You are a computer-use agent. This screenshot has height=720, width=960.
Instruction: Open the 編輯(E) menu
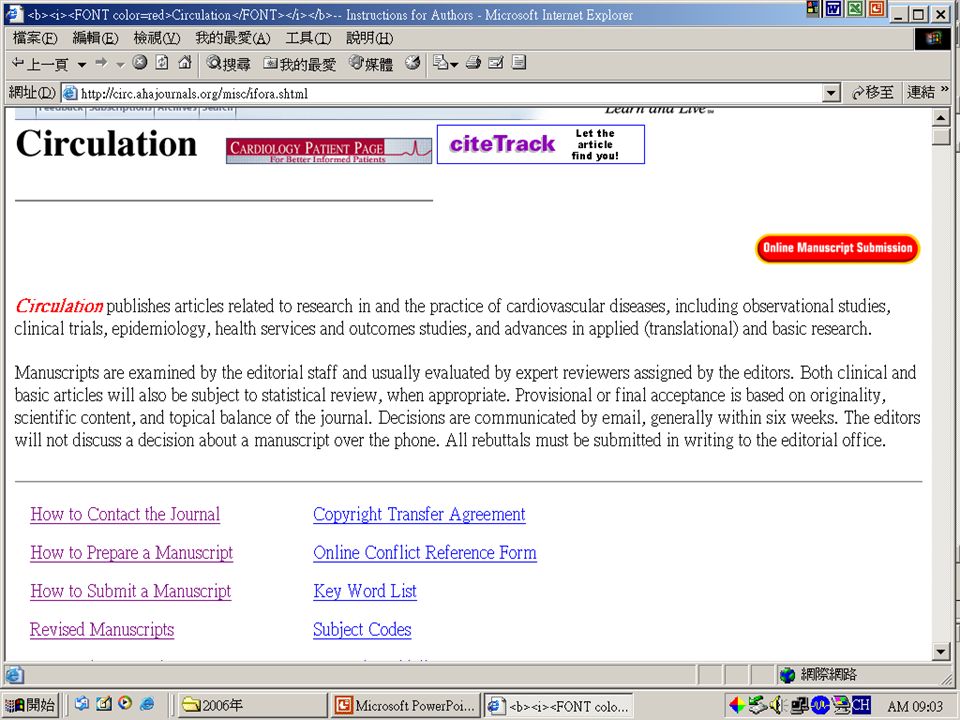[96, 39]
